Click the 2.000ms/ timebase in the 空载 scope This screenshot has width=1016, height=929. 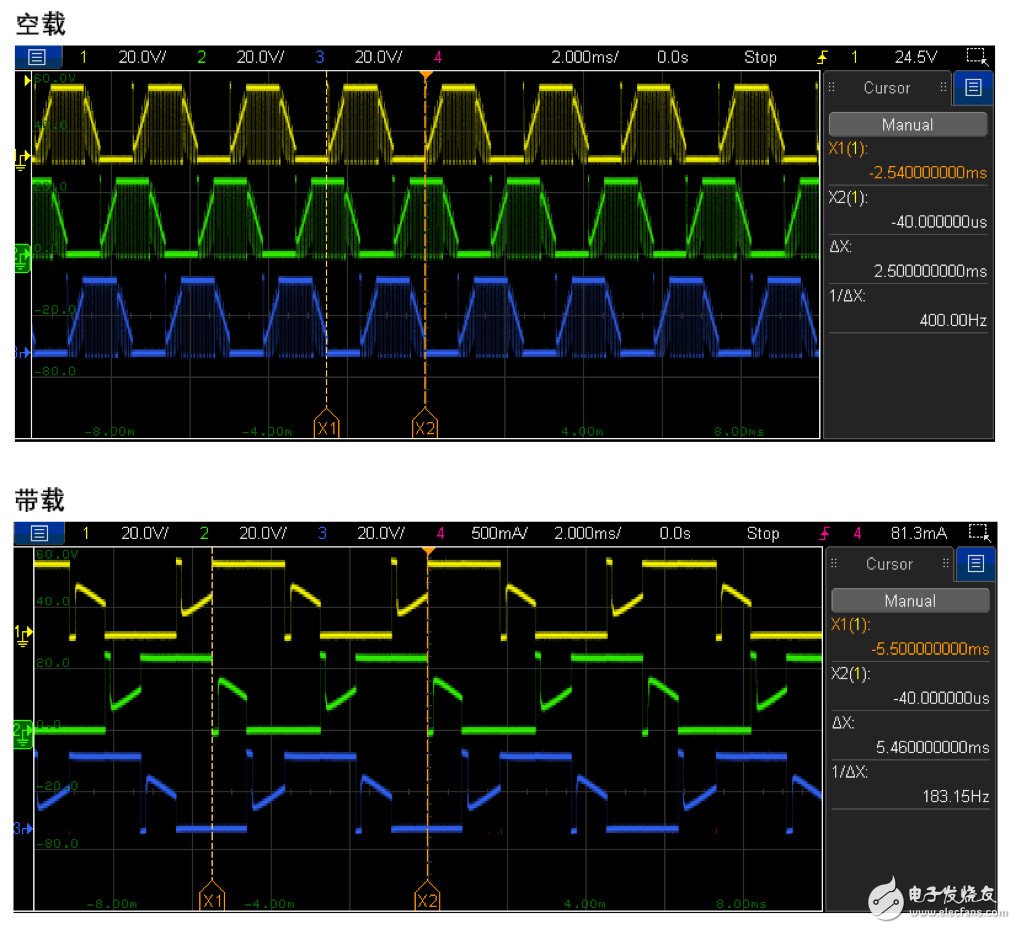click(584, 57)
